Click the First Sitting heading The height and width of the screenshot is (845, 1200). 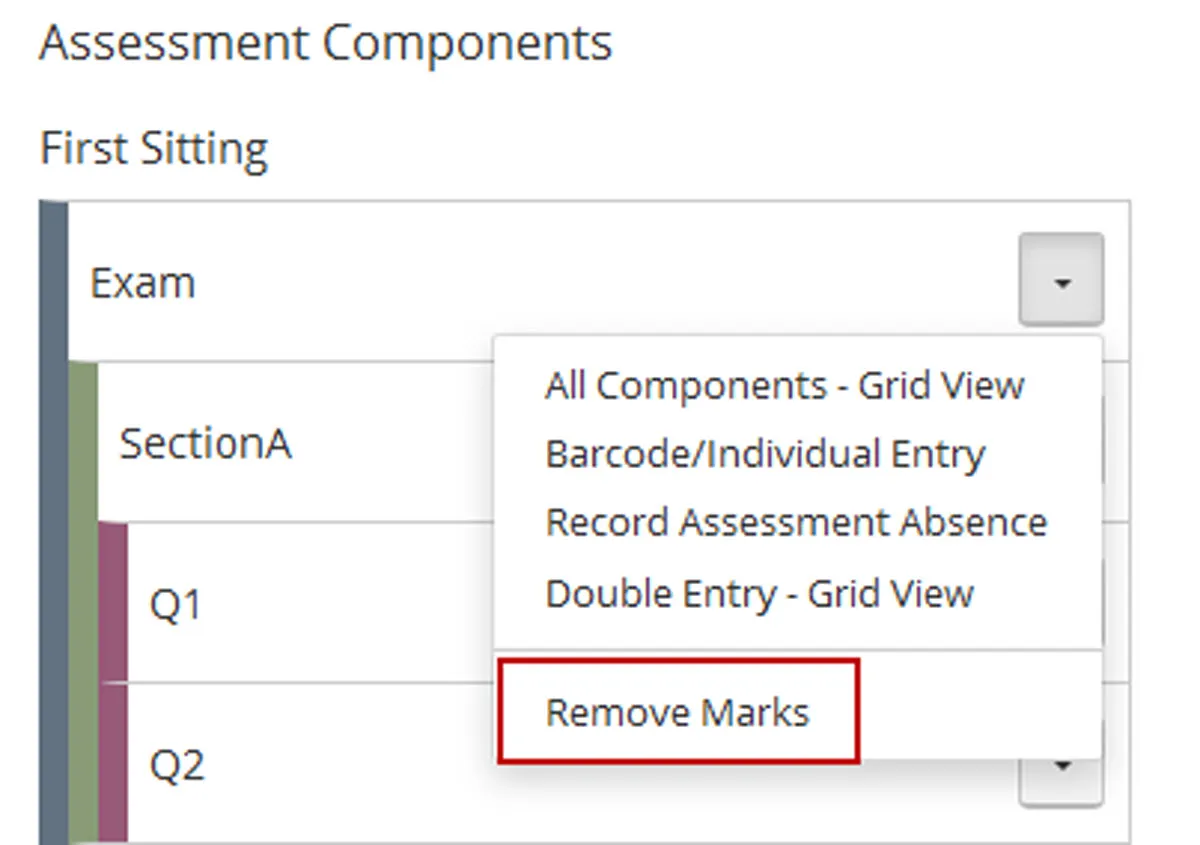(x=153, y=148)
